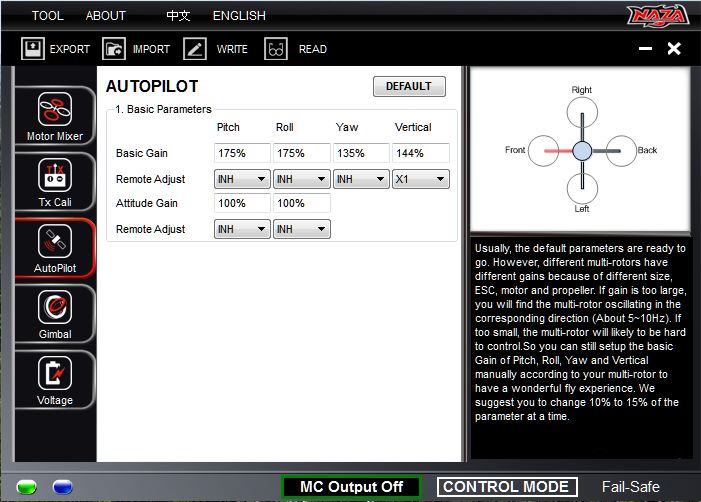Expand Yaw Remote Adjust dropdown
This screenshot has width=701, height=502.
tap(361, 179)
